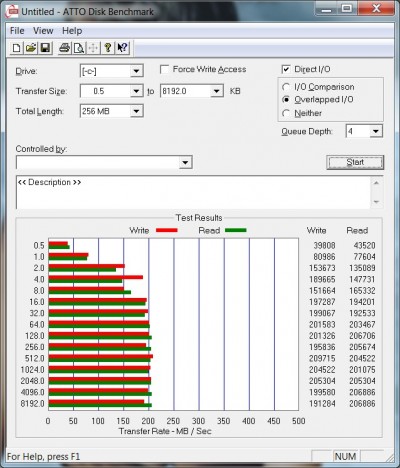Click the crosshair move toolbar icon
The width and height of the screenshot is (400, 468).
(93, 48)
